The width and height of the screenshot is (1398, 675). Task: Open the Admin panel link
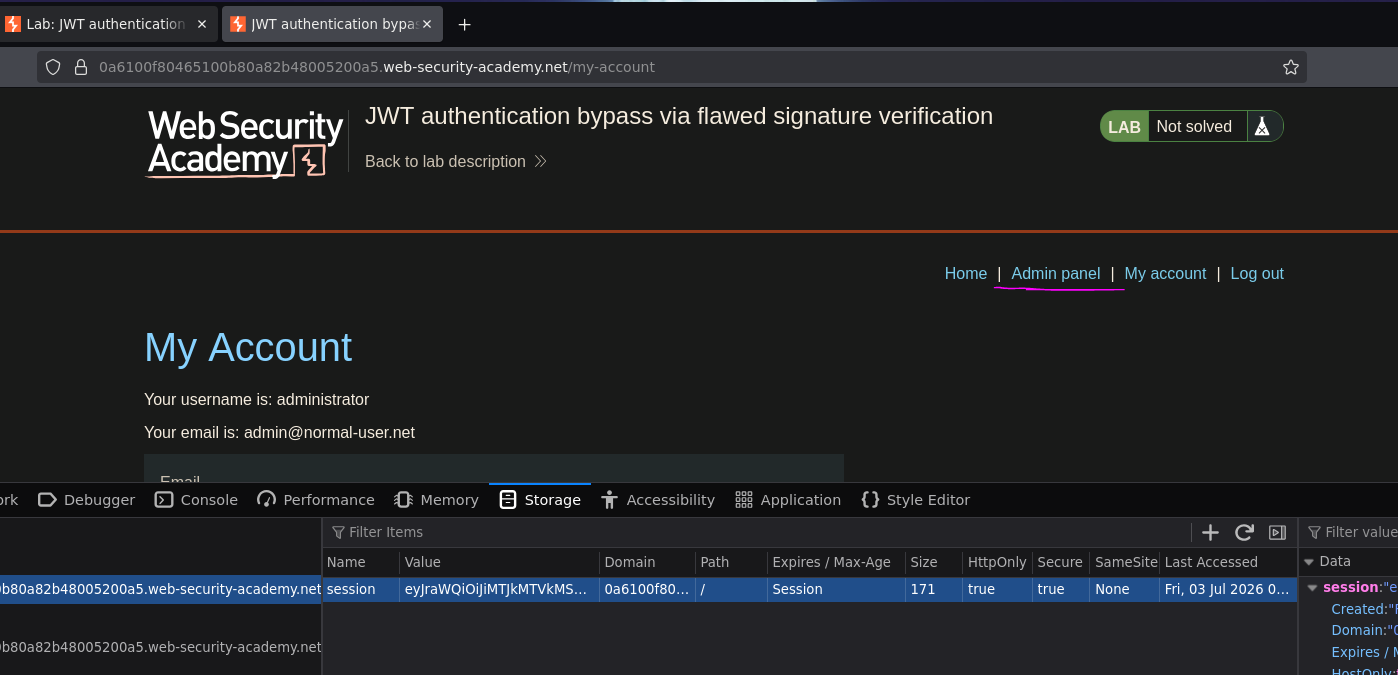tap(1055, 273)
